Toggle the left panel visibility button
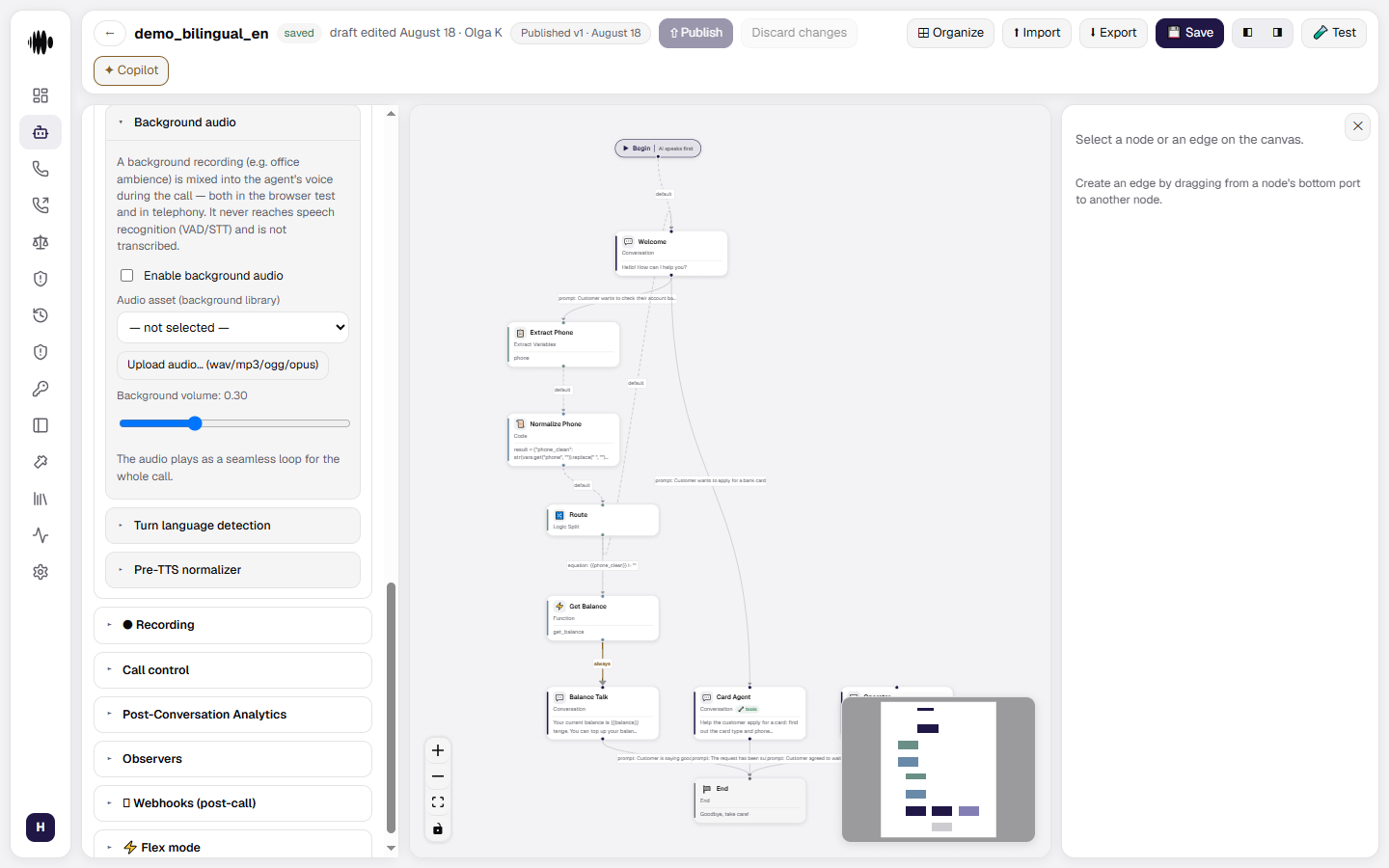This screenshot has width=1389, height=868. [x=1248, y=33]
